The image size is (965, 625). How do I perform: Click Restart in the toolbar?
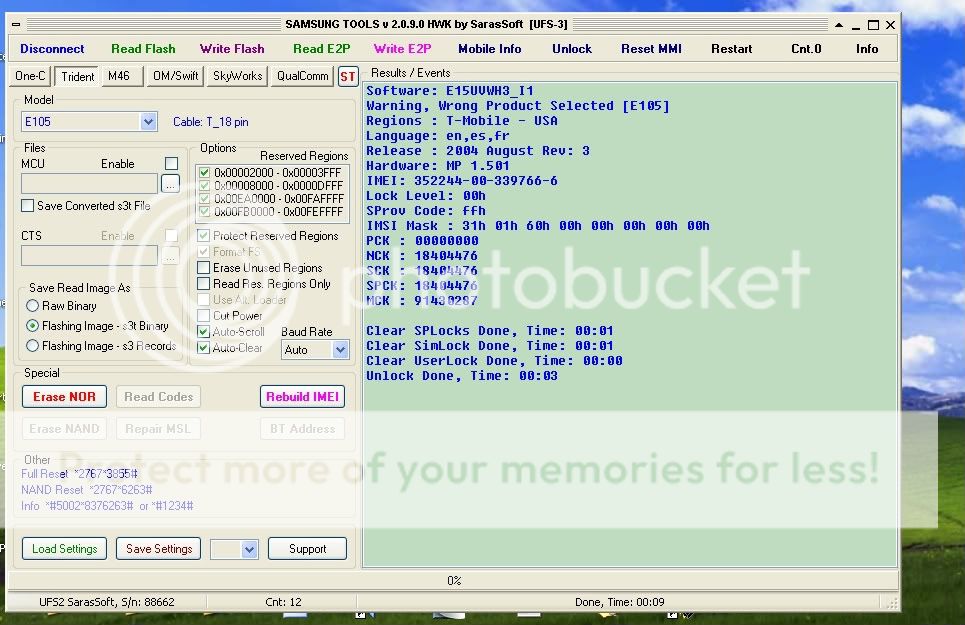731,49
